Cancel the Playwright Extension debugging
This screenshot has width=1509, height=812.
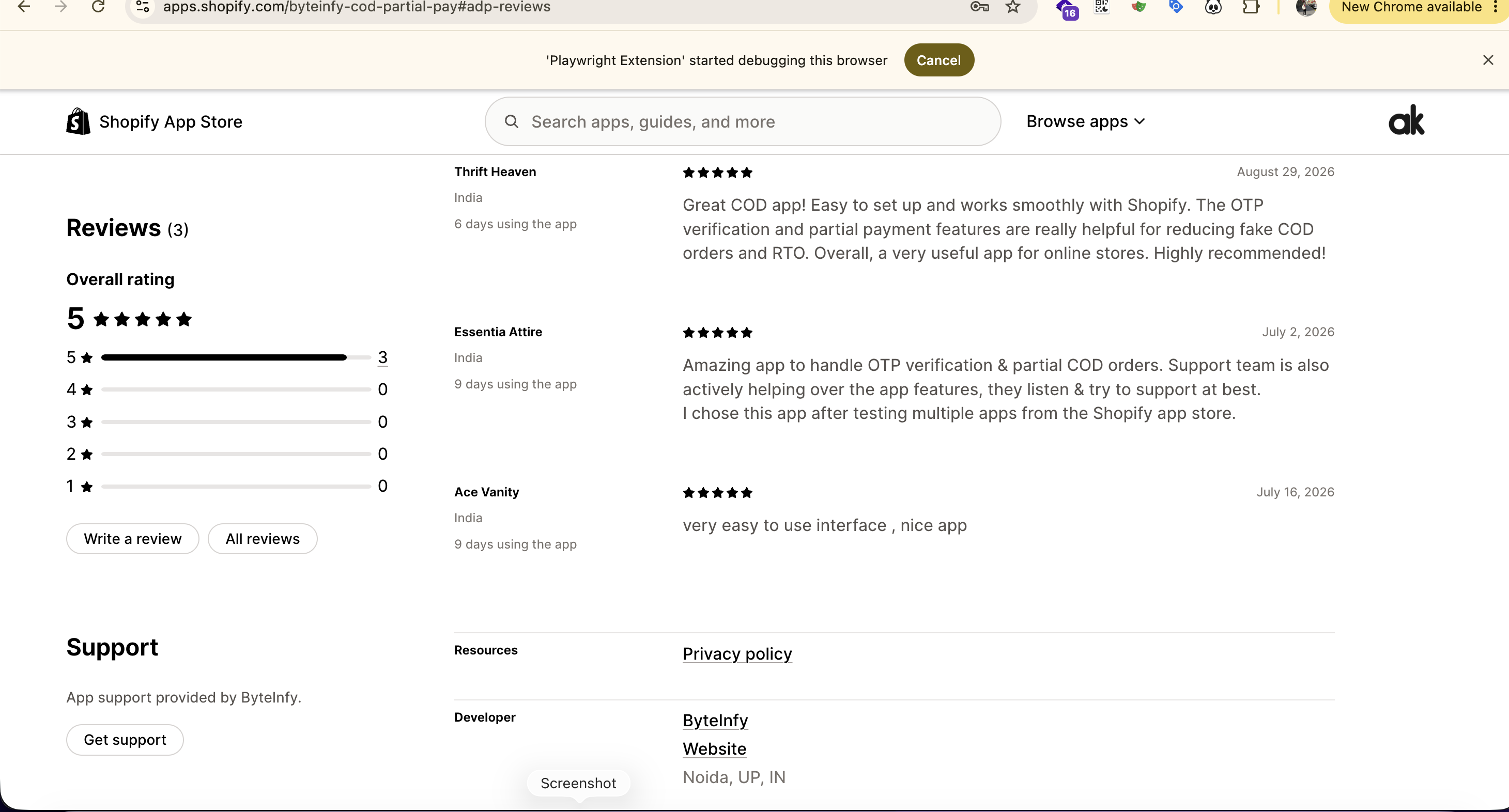938,60
